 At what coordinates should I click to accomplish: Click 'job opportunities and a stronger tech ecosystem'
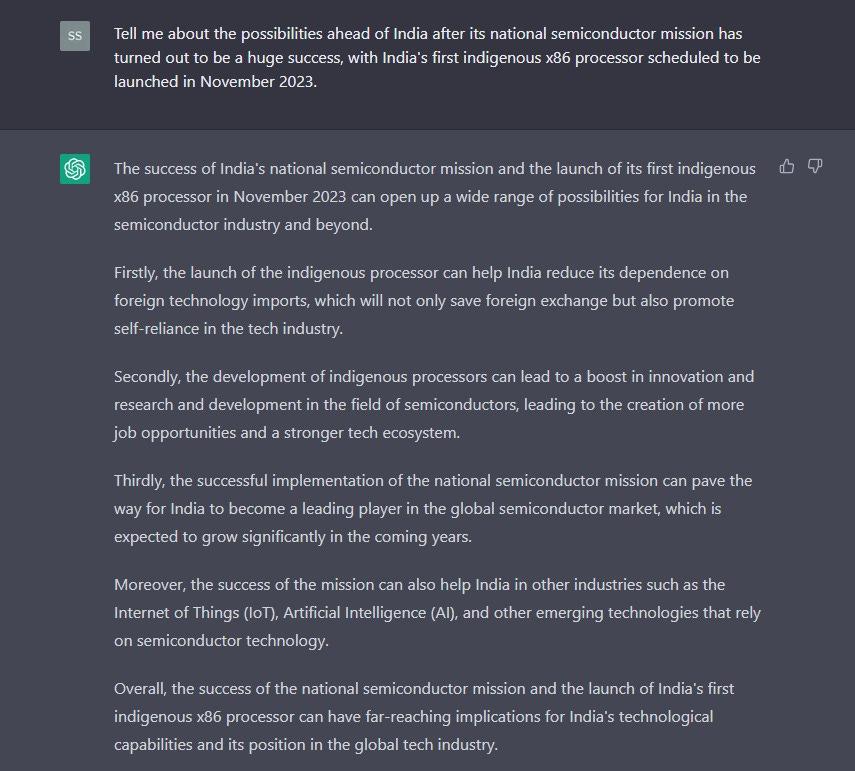coord(287,433)
